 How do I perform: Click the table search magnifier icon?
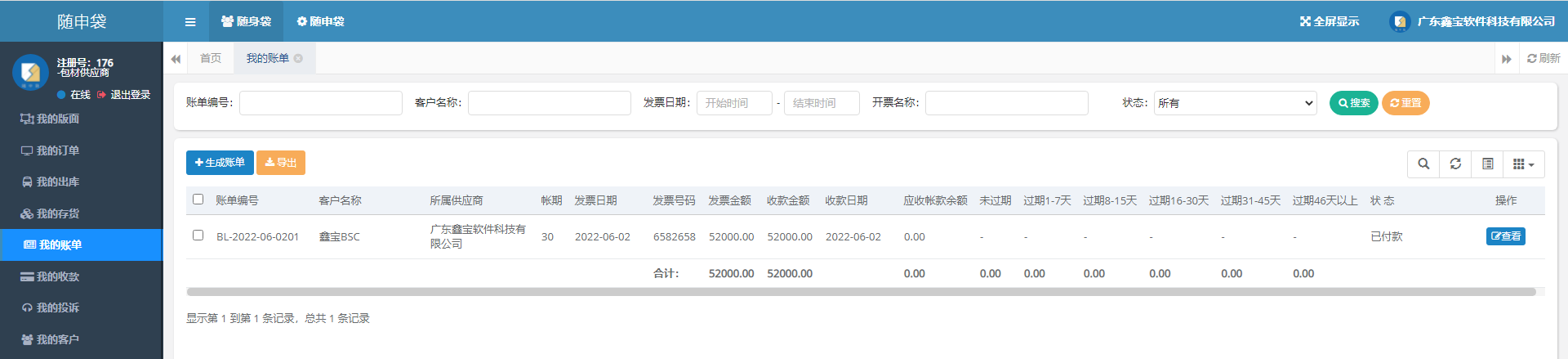click(1423, 164)
